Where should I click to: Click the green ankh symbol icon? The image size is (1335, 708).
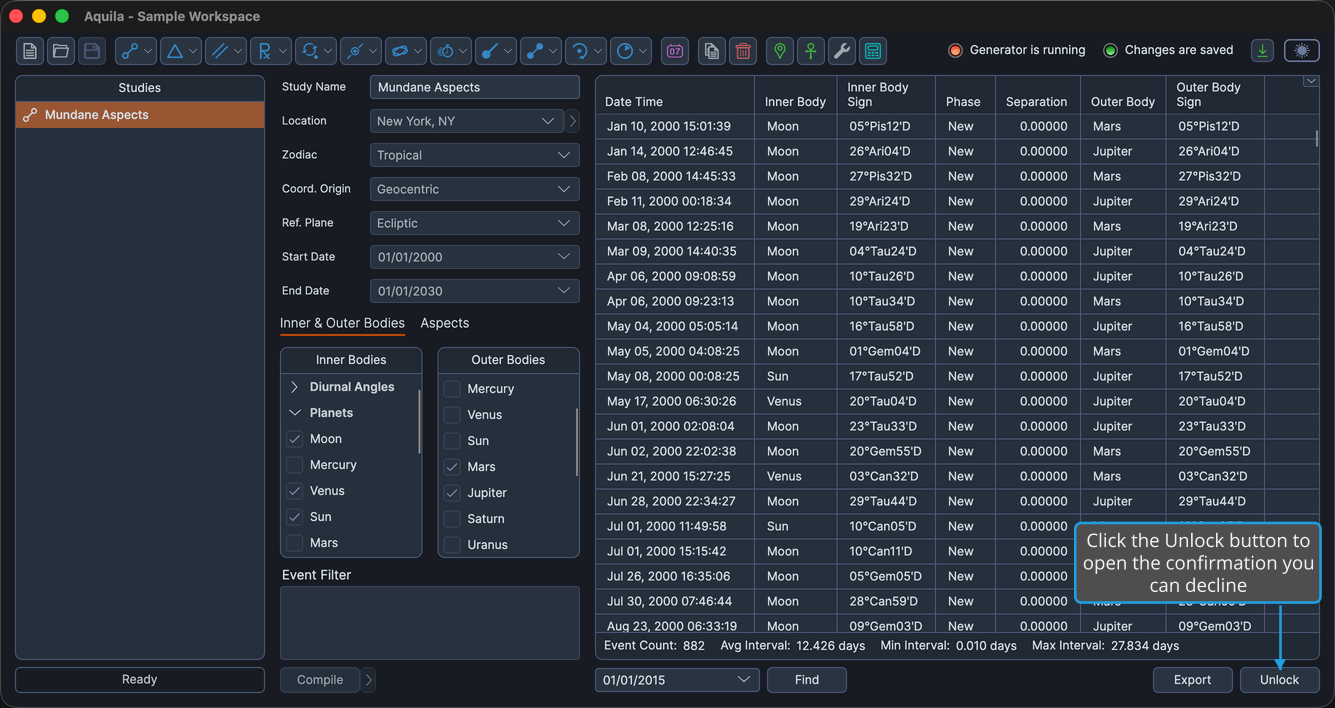click(x=811, y=51)
